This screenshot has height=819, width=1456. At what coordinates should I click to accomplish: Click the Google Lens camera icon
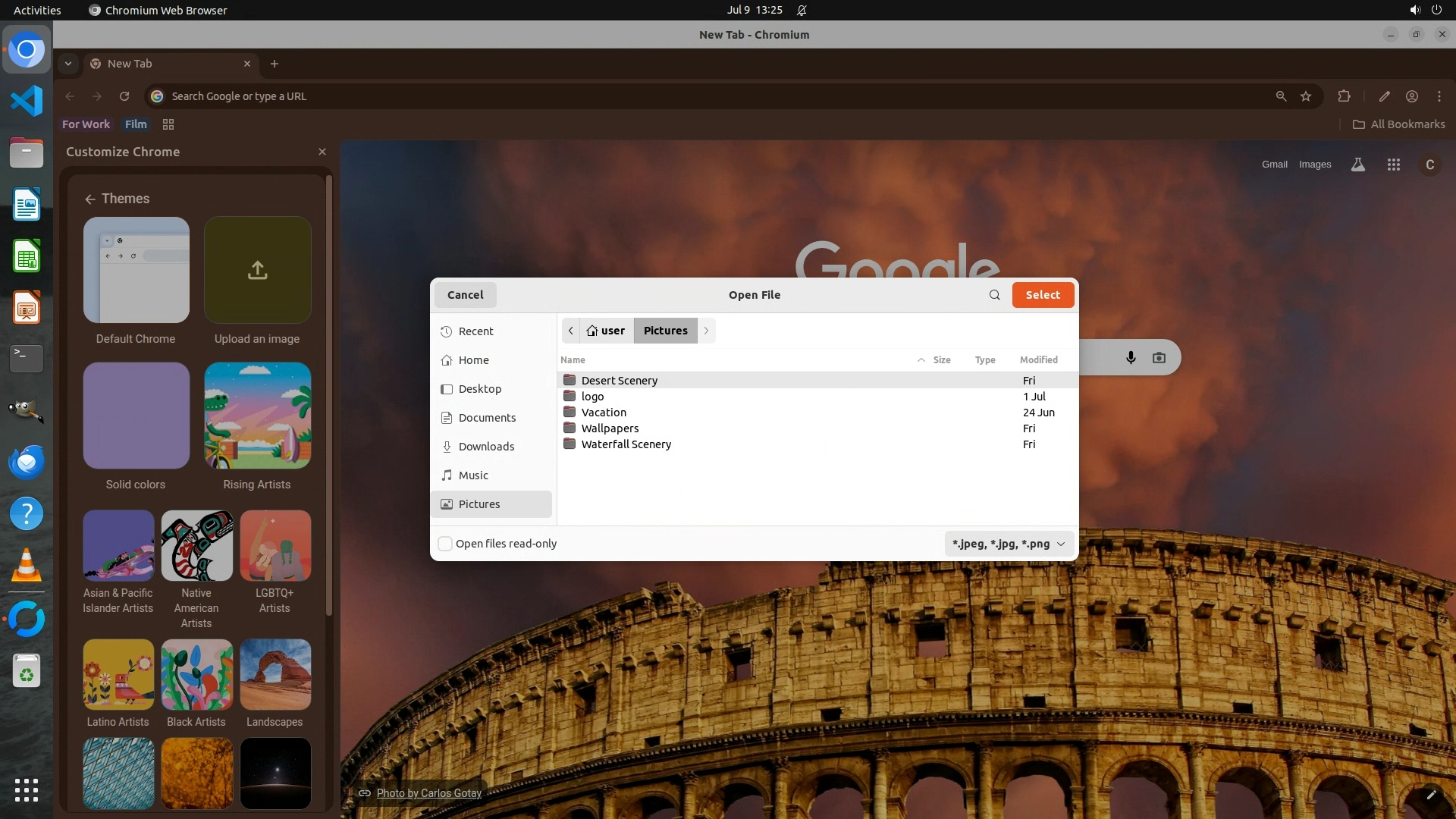[1159, 357]
